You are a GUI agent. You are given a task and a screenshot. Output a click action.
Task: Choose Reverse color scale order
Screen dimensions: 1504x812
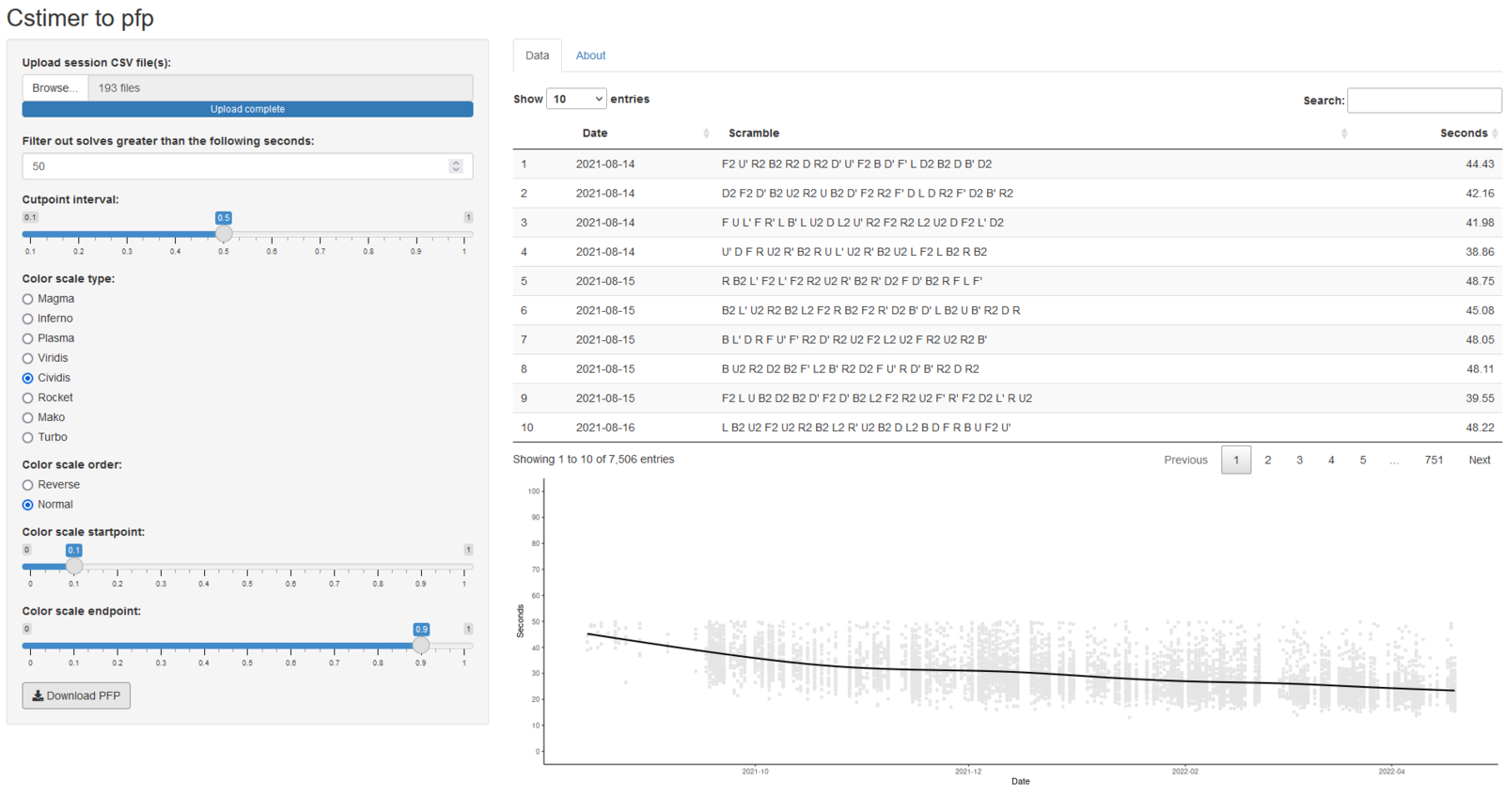click(x=27, y=485)
